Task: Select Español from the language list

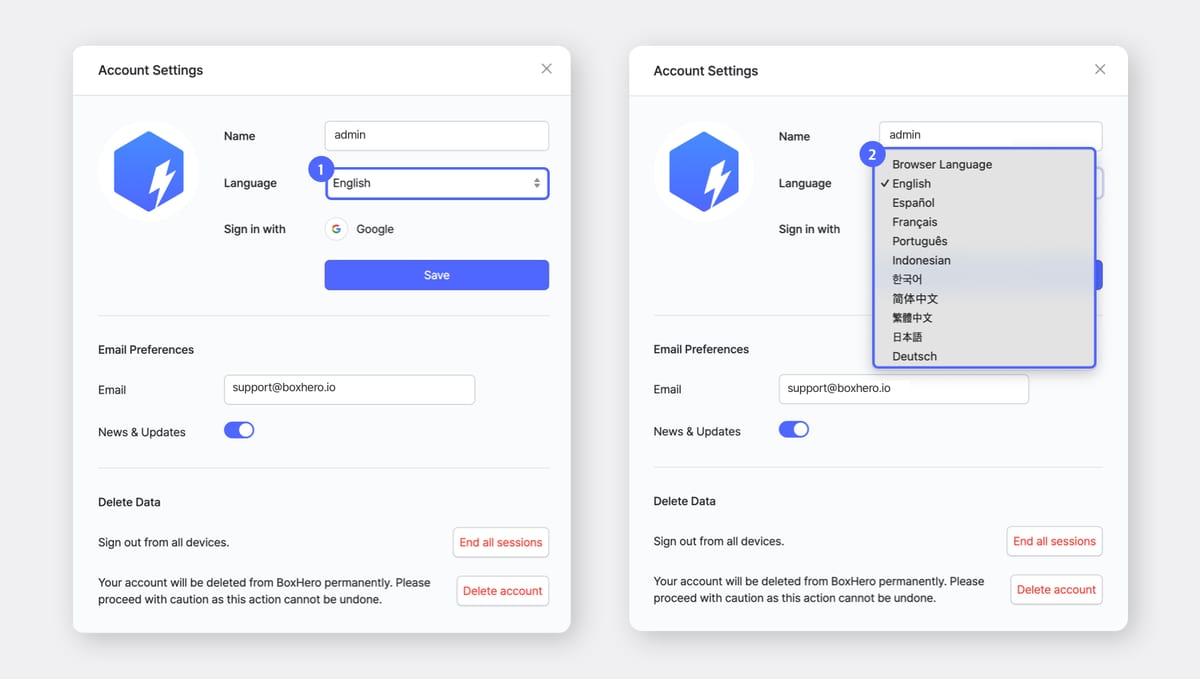Action: [913, 203]
